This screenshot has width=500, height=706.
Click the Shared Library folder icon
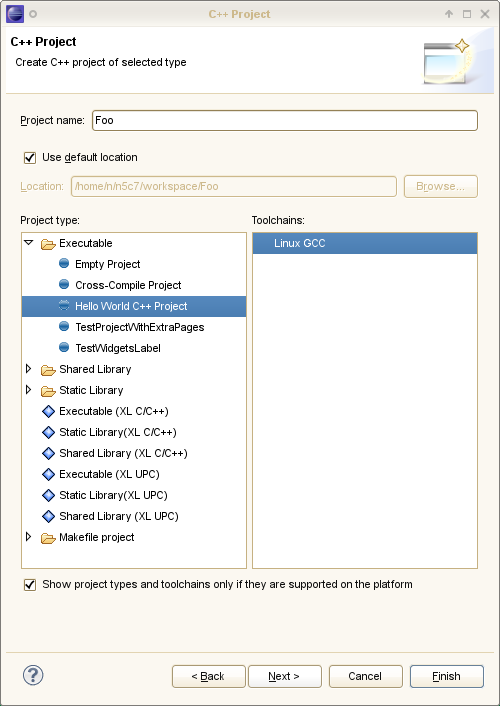[x=48, y=370]
